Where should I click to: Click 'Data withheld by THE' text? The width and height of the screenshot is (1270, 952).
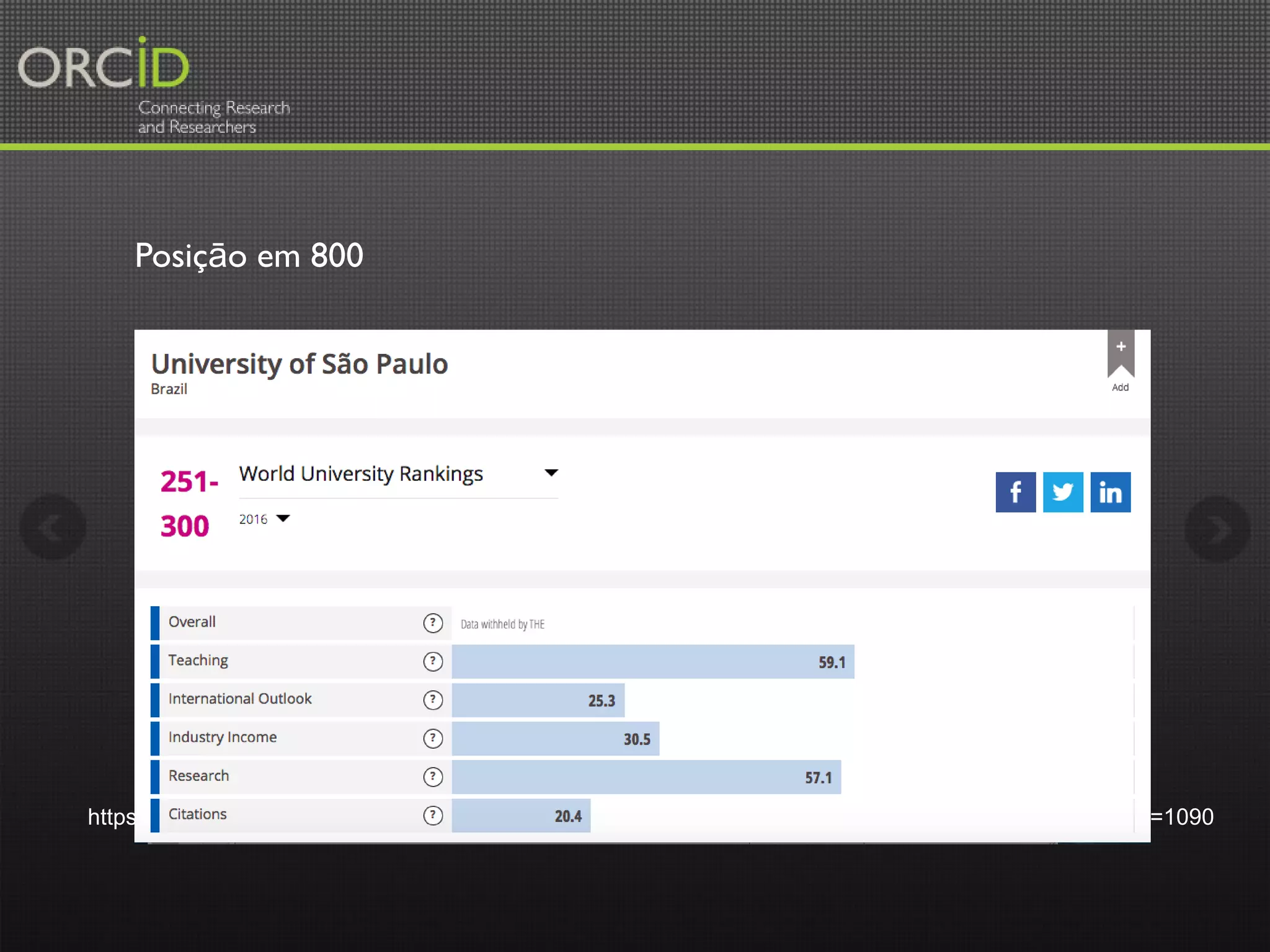pos(502,624)
